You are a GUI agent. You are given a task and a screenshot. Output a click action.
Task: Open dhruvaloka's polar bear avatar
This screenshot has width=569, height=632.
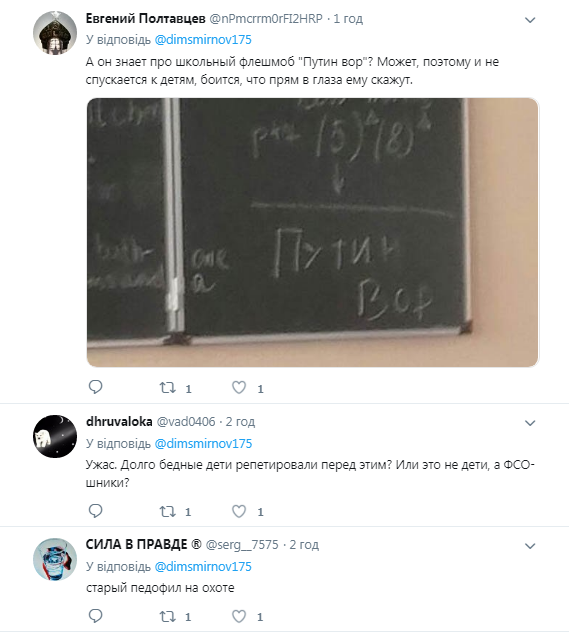tap(55, 436)
